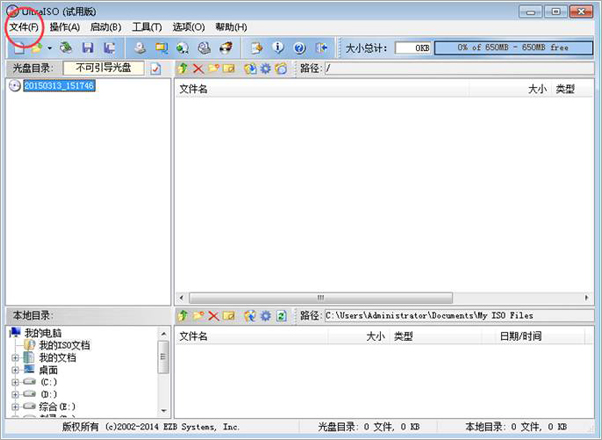The width and height of the screenshot is (602, 440).
Task: Expand the (C:) drive node
Action: tap(15, 382)
